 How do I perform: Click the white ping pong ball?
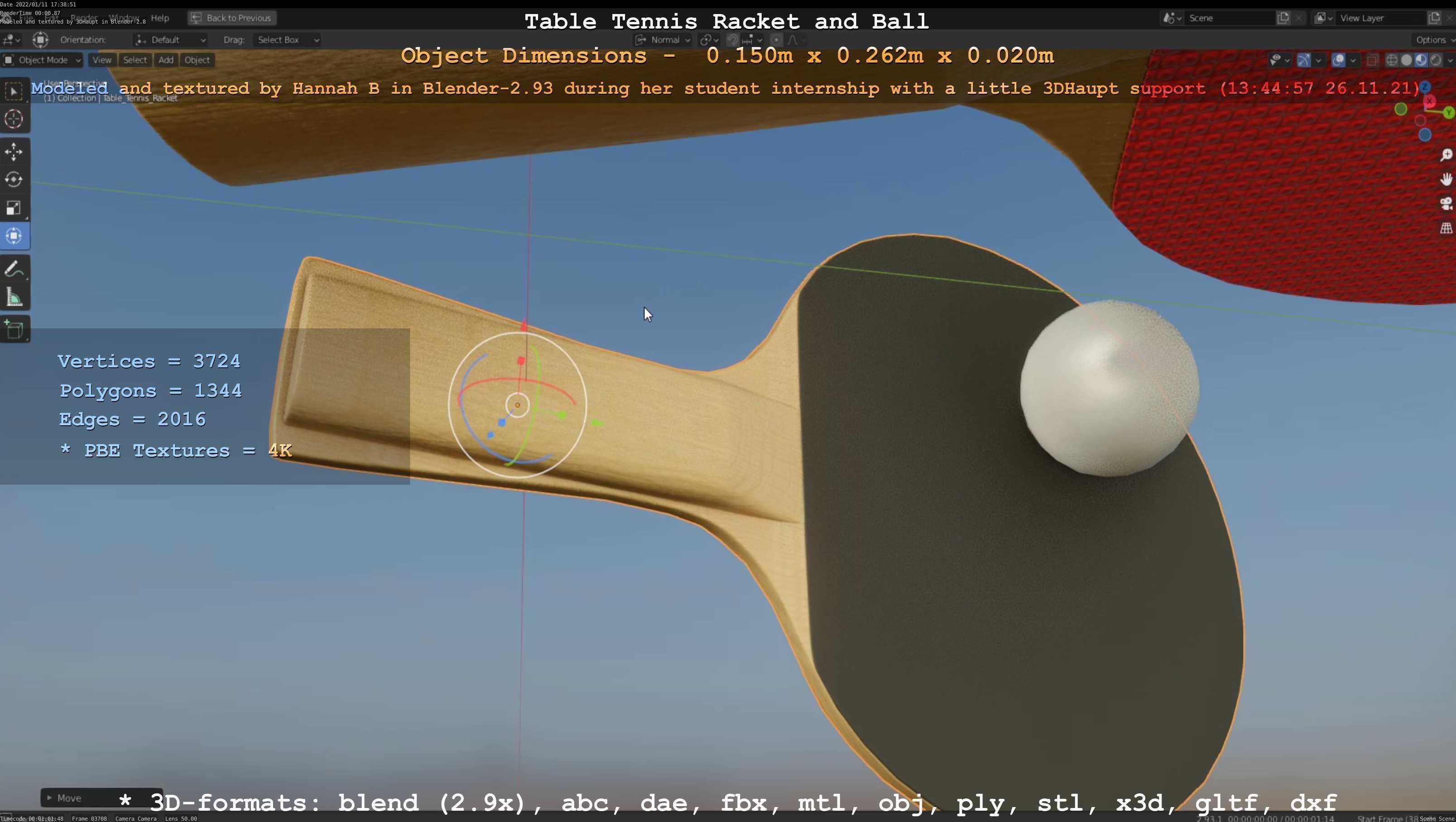click(x=1110, y=388)
